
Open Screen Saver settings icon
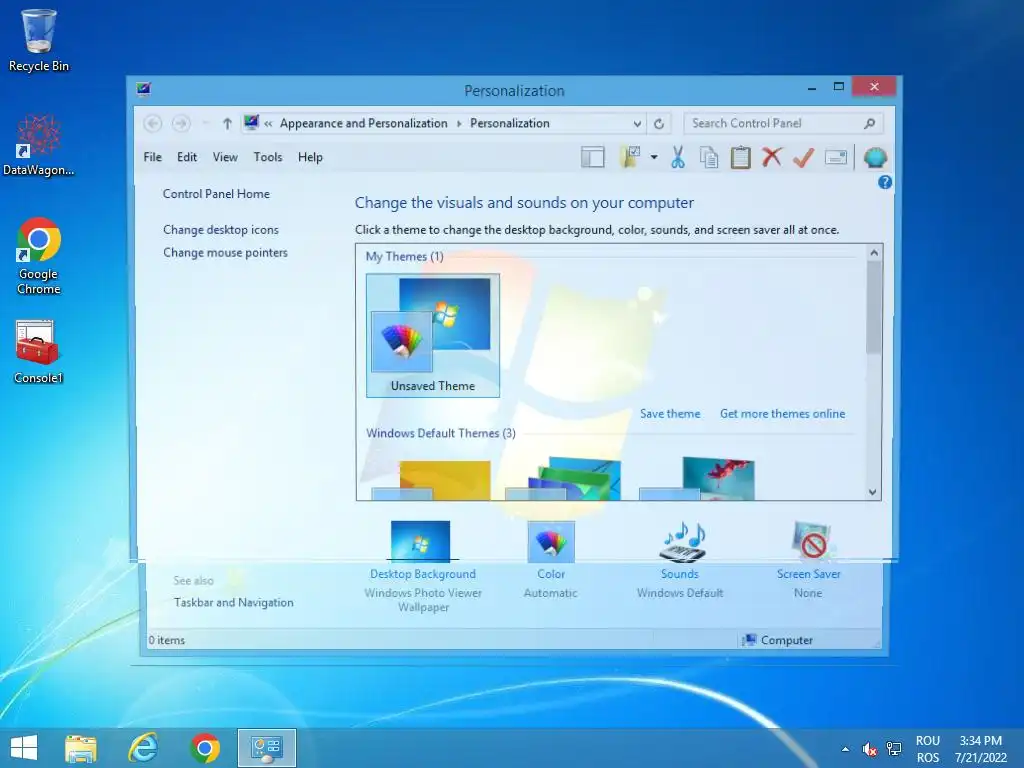[x=811, y=541]
